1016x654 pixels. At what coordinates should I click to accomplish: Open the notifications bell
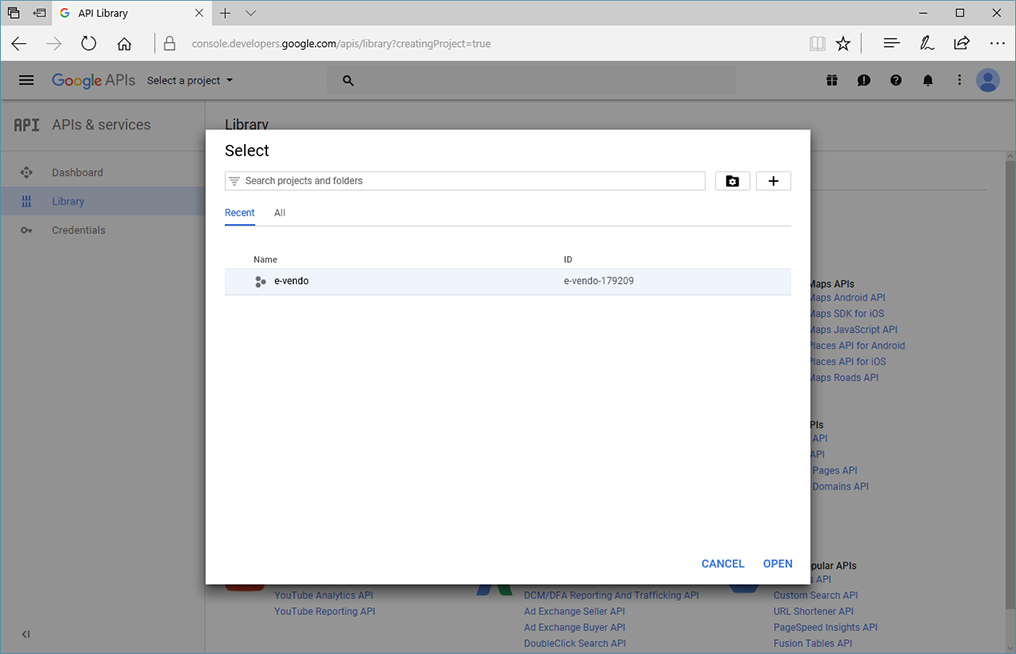point(928,80)
